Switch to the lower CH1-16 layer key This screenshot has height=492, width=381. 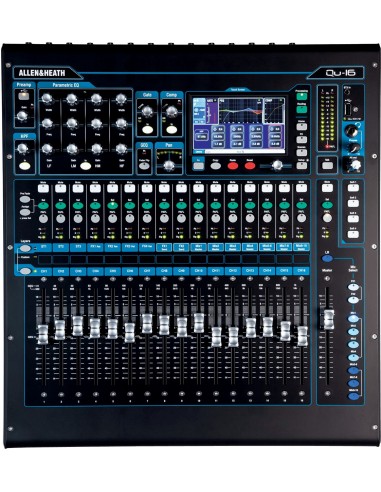pyautogui.click(x=25, y=271)
